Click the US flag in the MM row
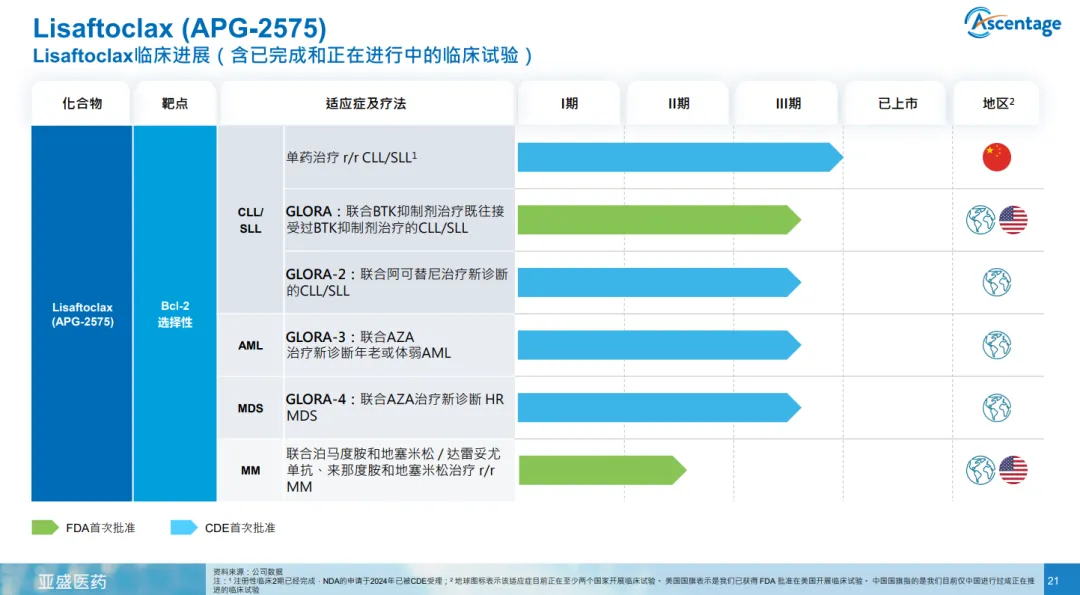This screenshot has height=595, width=1080. [x=1013, y=470]
